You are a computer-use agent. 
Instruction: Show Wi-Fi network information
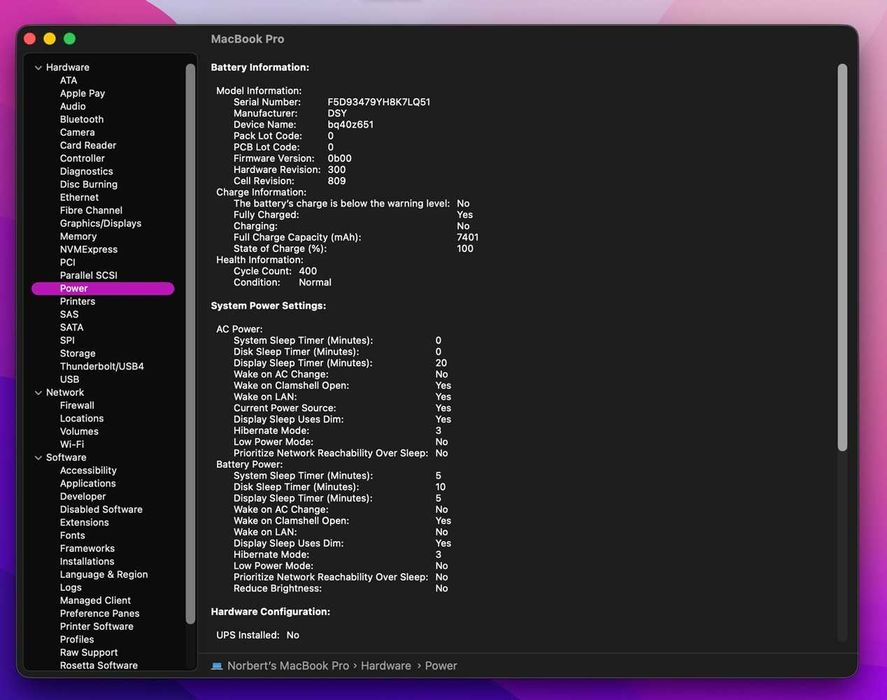point(72,445)
